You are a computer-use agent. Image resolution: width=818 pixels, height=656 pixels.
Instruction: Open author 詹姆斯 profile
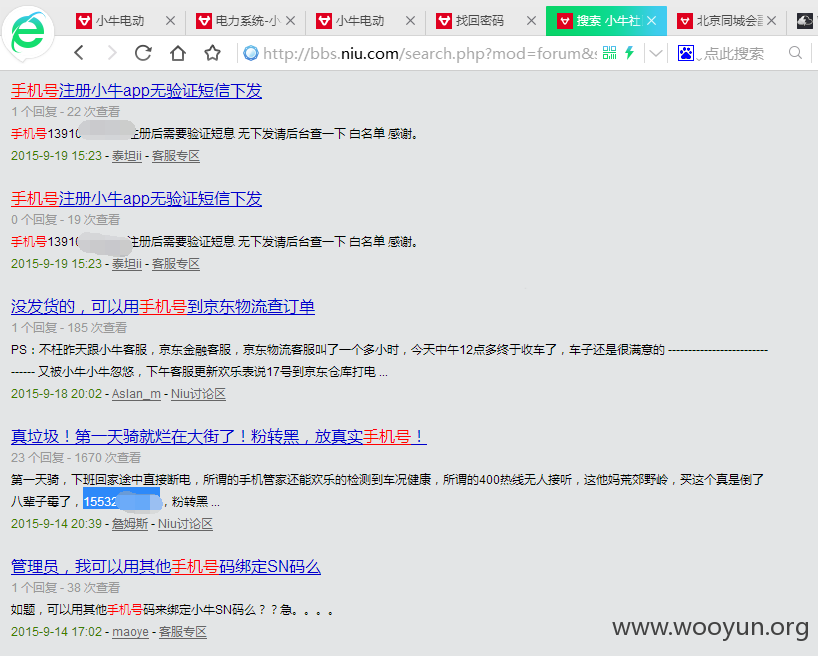tap(130, 524)
